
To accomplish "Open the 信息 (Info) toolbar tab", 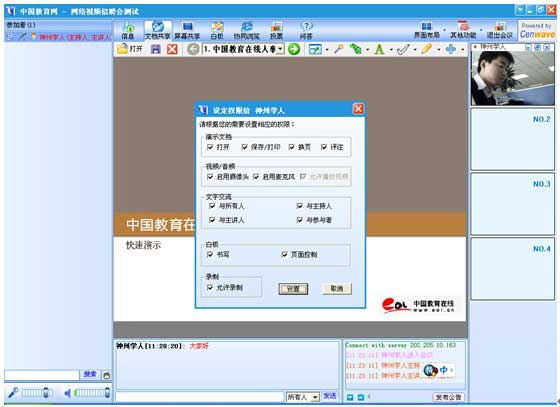I will click(128, 30).
